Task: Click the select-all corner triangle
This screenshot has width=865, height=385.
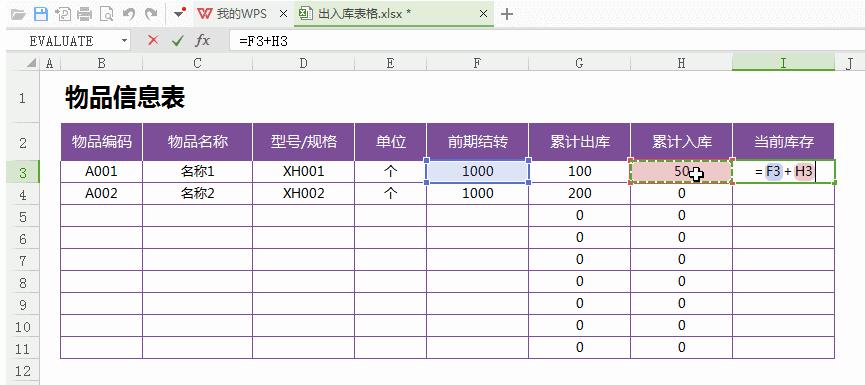Action: coord(31,64)
